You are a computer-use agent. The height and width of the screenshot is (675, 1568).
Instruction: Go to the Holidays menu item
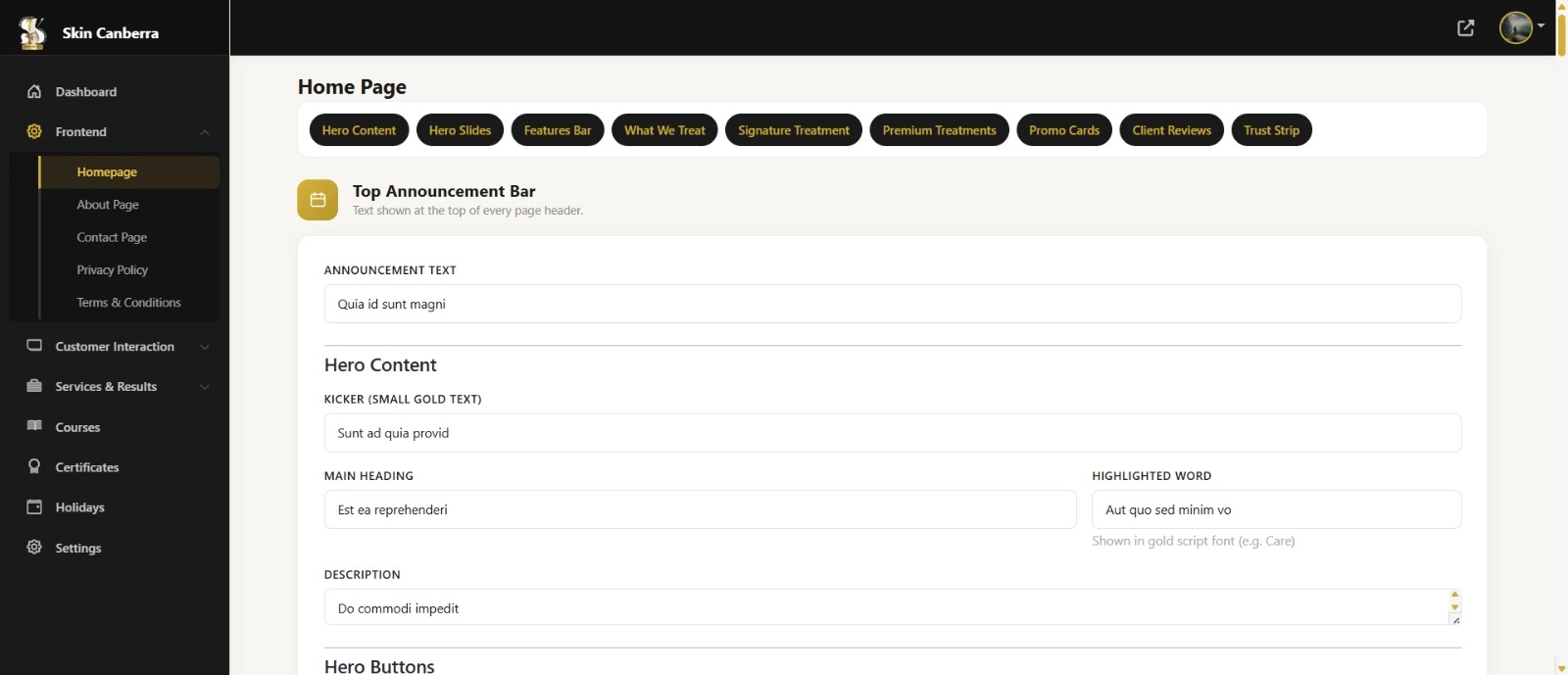tap(115, 507)
